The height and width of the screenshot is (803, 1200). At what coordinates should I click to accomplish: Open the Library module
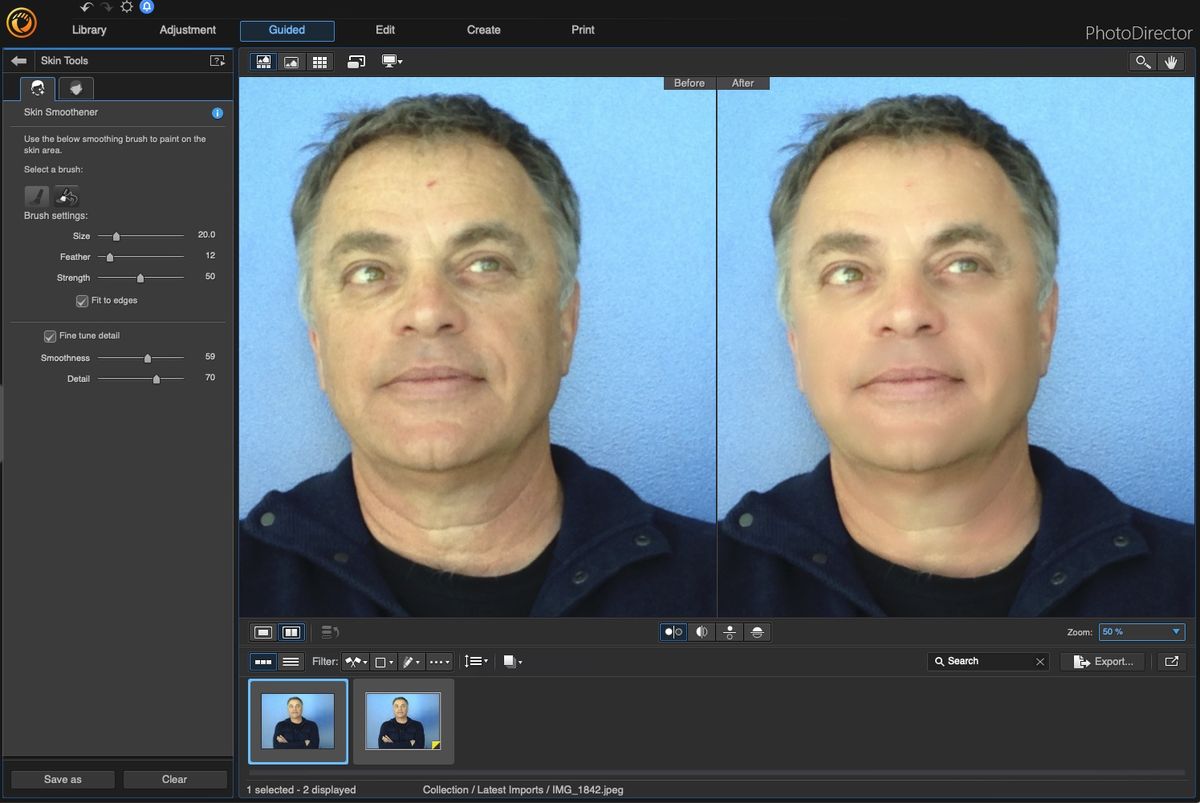point(89,29)
